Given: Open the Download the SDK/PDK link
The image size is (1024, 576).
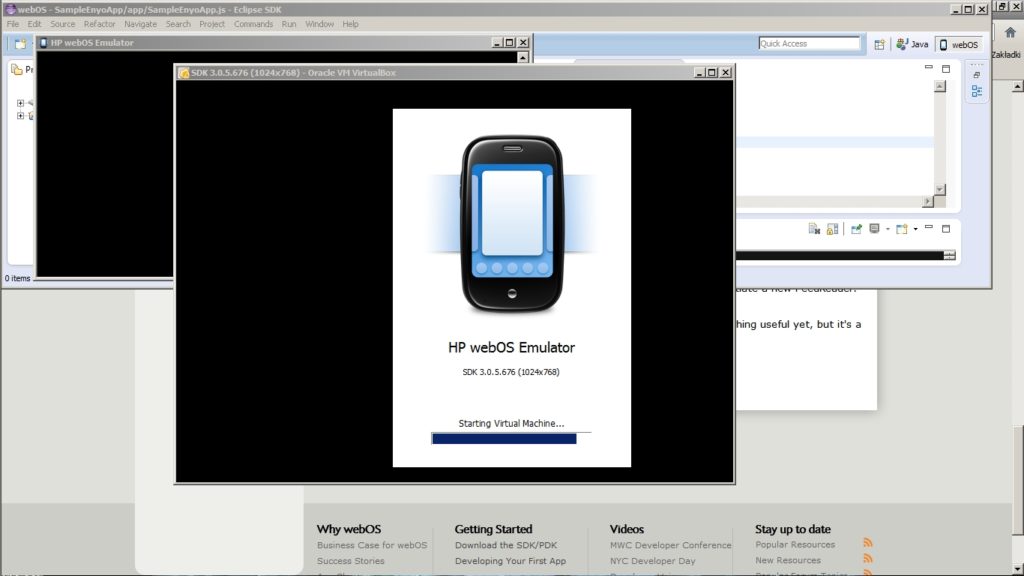Looking at the screenshot, I should pyautogui.click(x=506, y=545).
